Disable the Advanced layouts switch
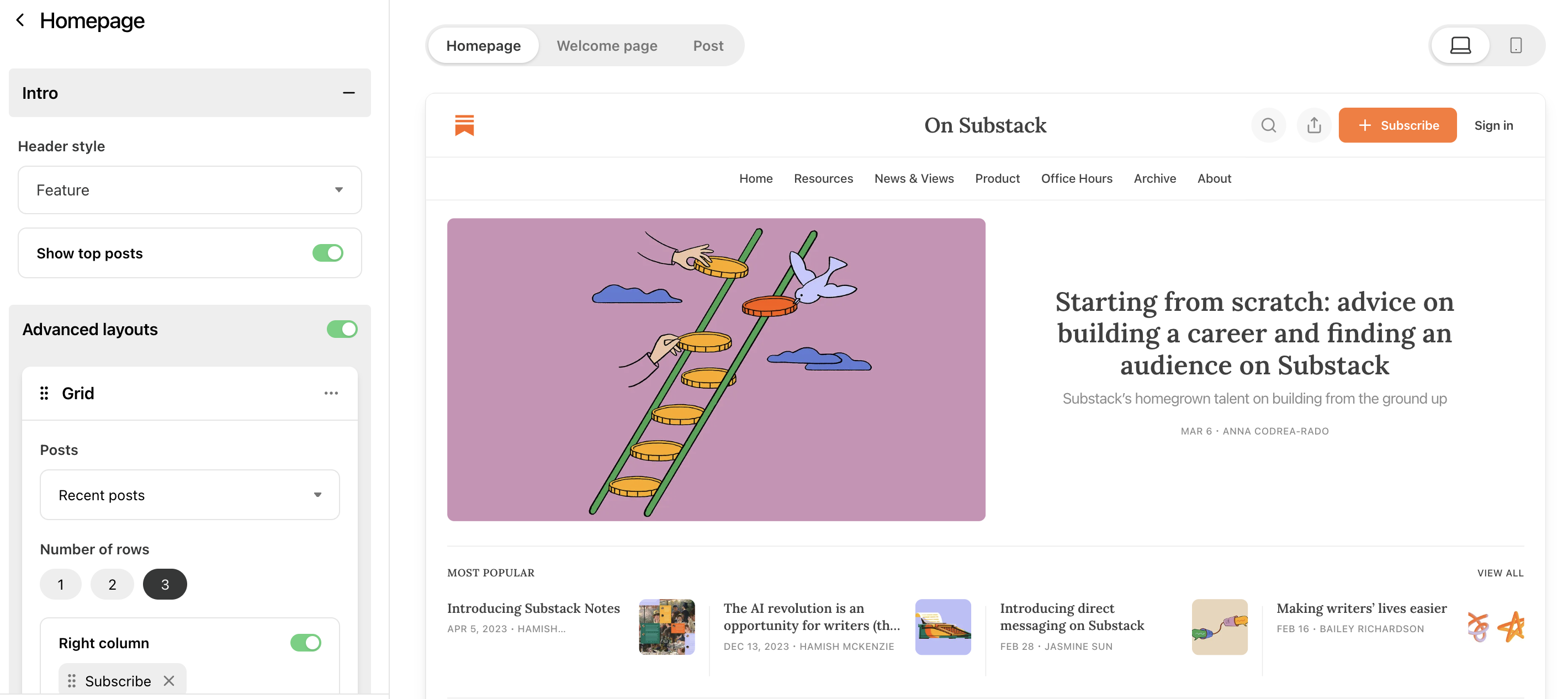This screenshot has height=699, width=1568. click(341, 329)
